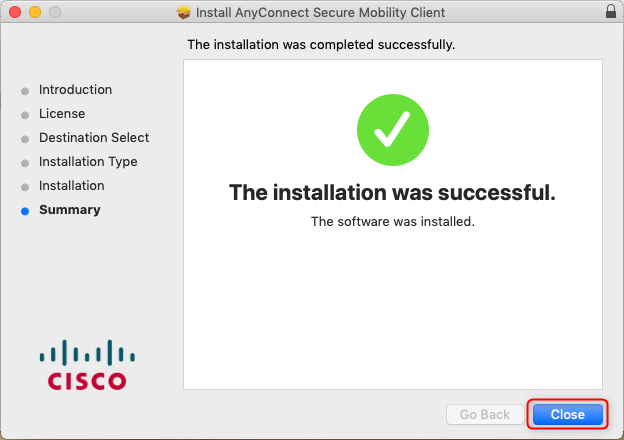
Task: Click the gray bullet beside License
Action: pos(25,115)
